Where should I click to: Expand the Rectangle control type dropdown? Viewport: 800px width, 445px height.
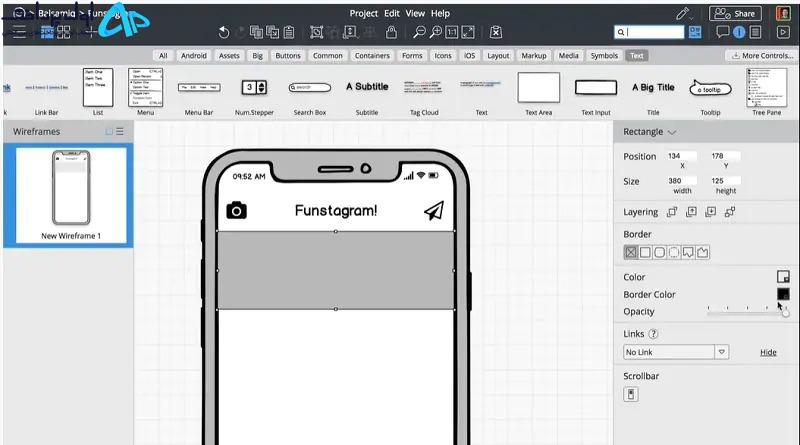(x=672, y=132)
